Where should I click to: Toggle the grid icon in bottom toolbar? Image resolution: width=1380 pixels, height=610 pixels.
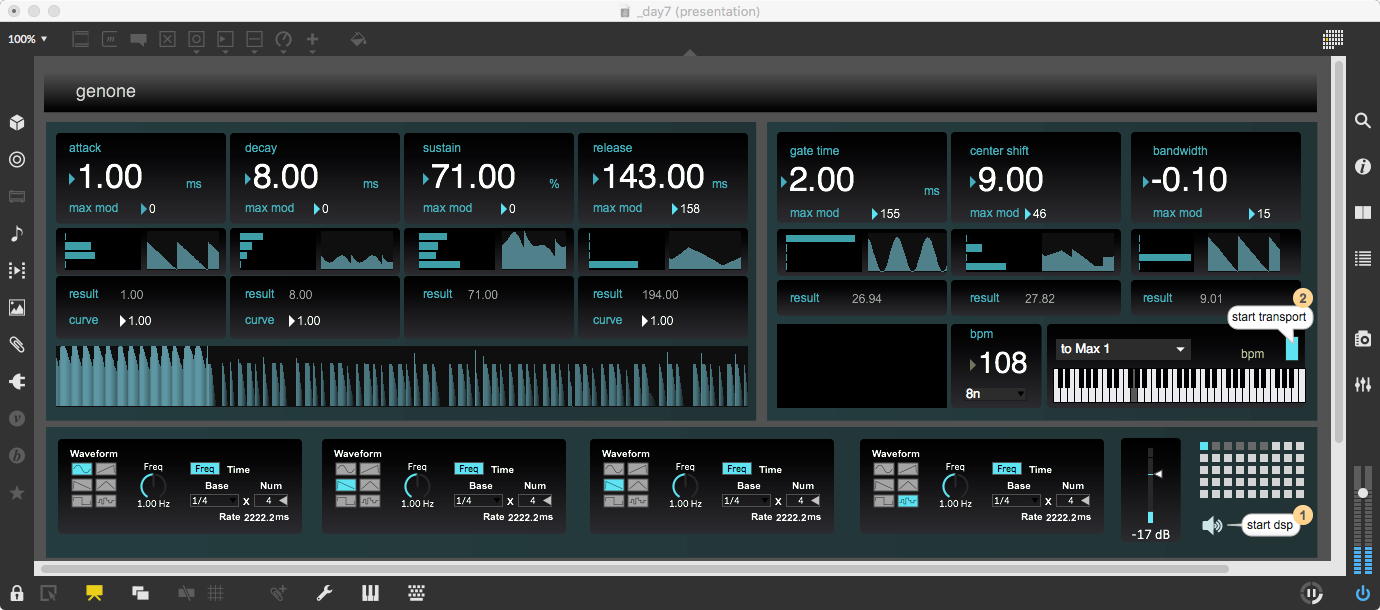click(x=215, y=593)
